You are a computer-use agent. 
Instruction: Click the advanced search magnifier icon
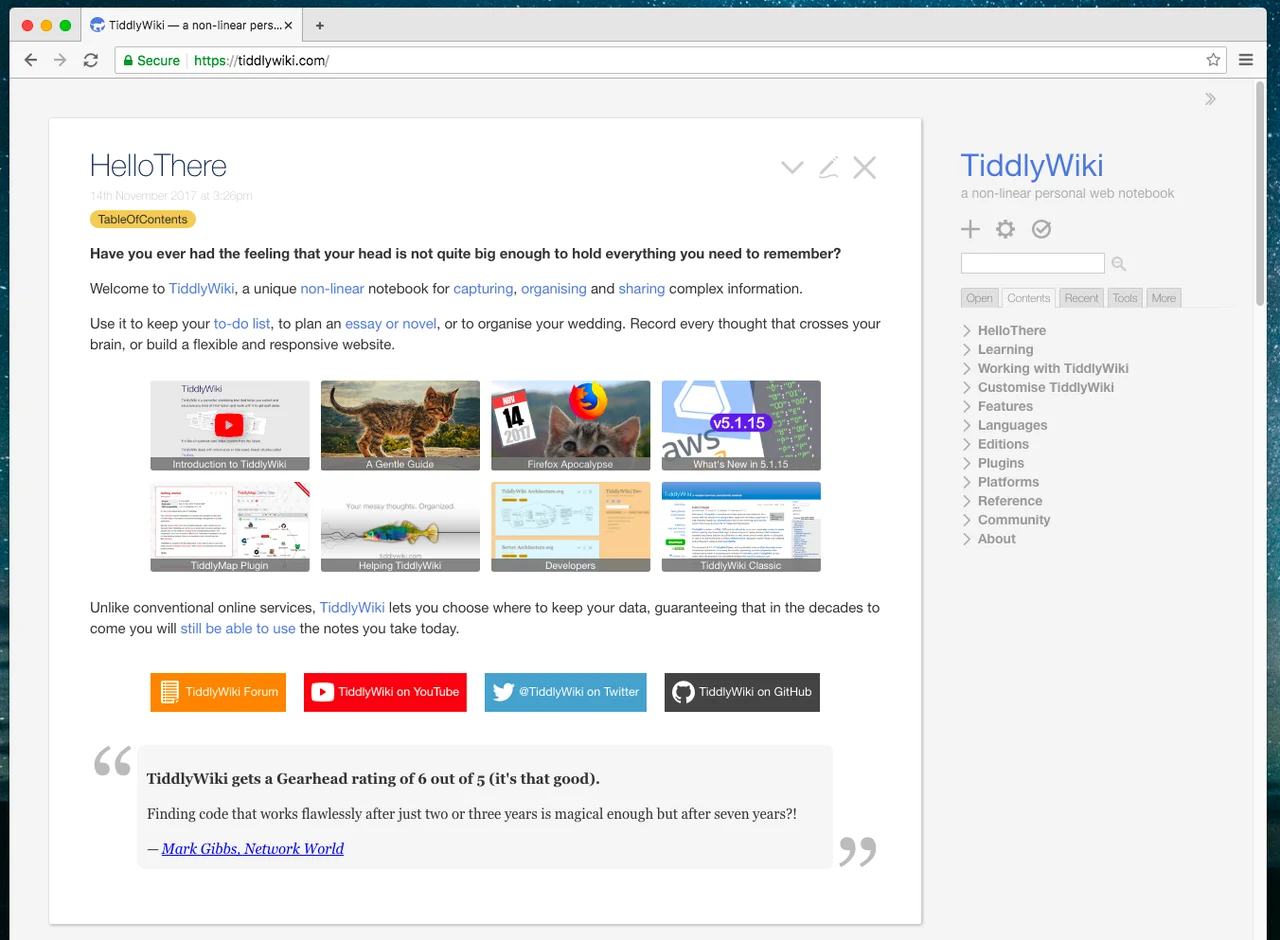[1119, 264]
